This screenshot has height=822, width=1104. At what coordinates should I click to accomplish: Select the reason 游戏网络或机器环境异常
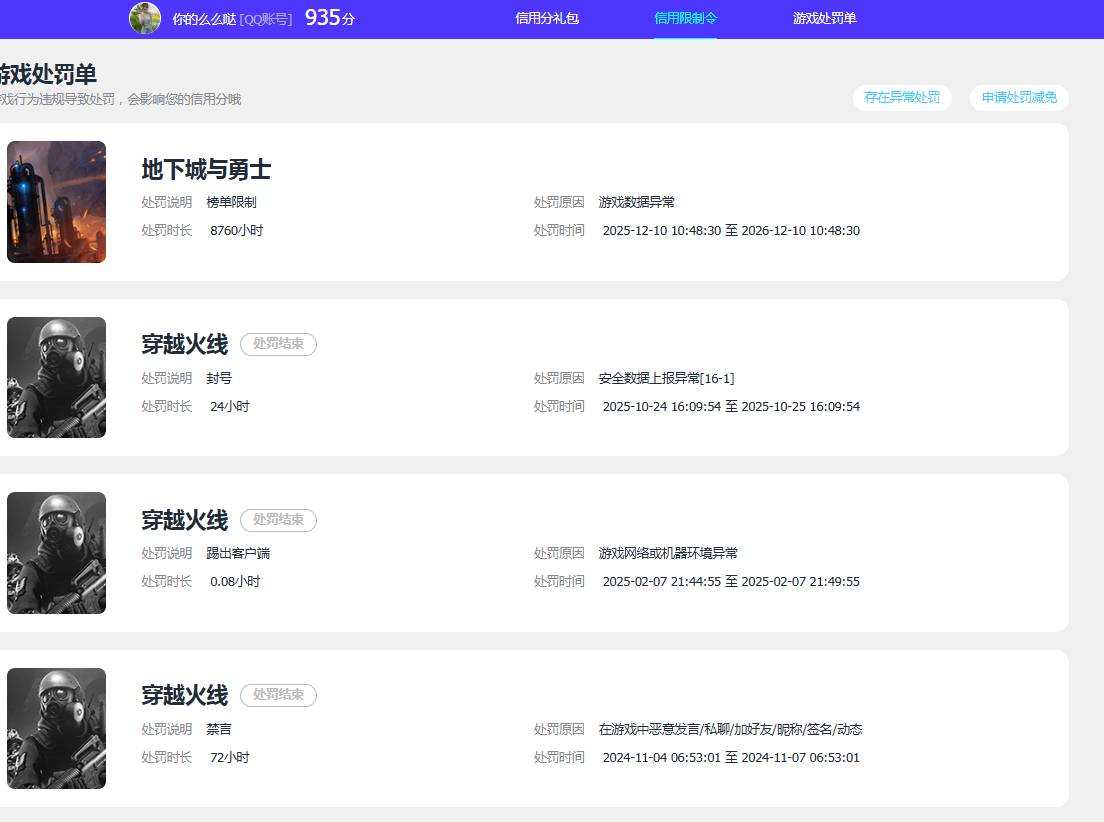click(x=668, y=553)
